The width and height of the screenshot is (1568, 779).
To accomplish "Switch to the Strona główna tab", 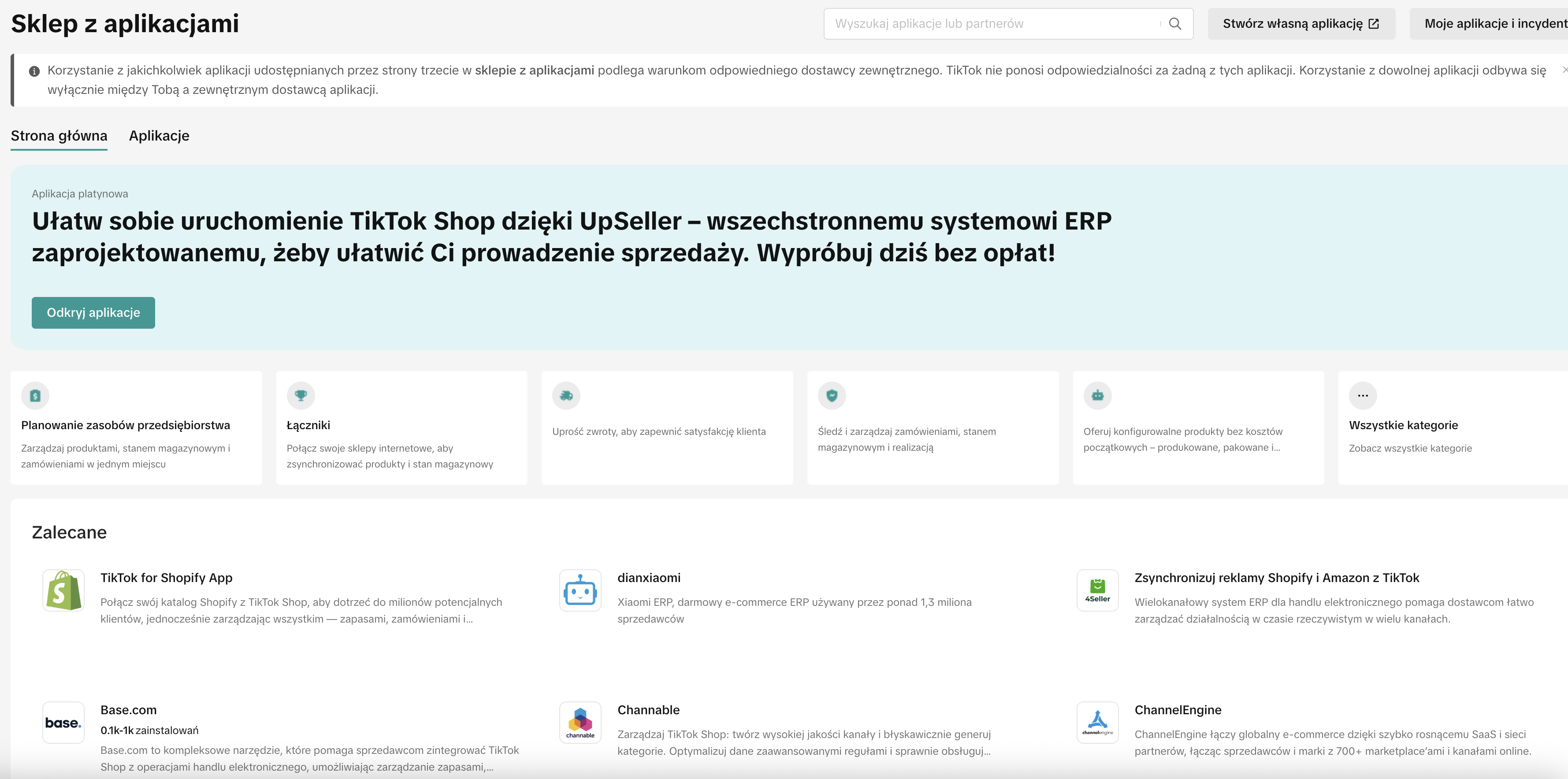I will click(x=59, y=136).
